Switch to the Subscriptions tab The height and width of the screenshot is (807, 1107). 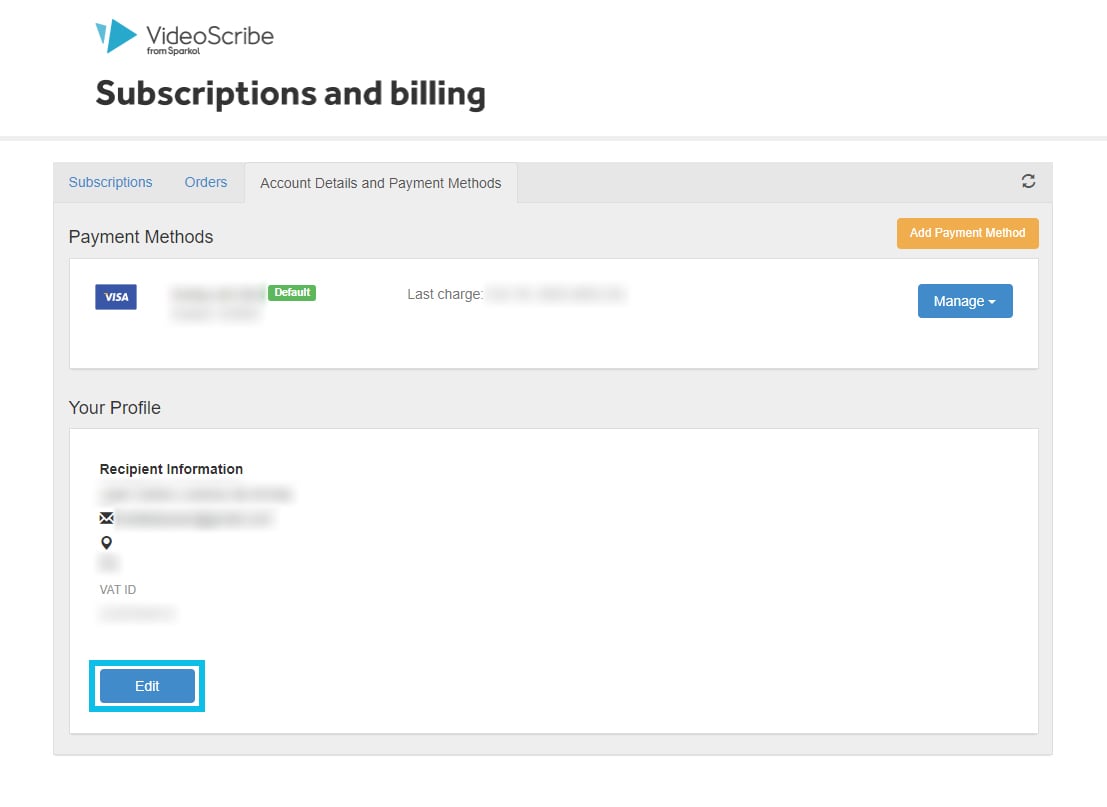(110, 182)
